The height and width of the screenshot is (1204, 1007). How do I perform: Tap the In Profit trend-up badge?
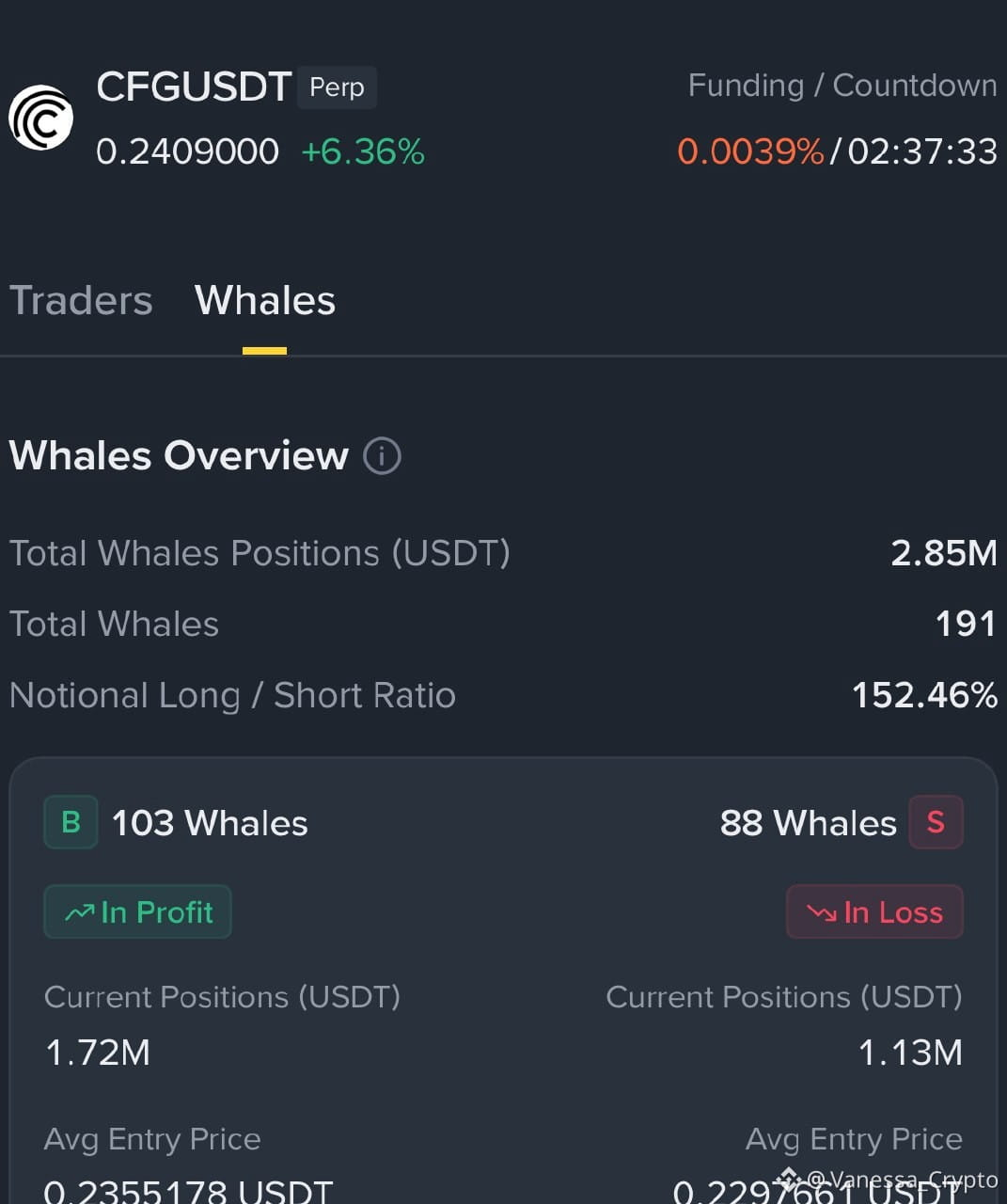[x=137, y=911]
